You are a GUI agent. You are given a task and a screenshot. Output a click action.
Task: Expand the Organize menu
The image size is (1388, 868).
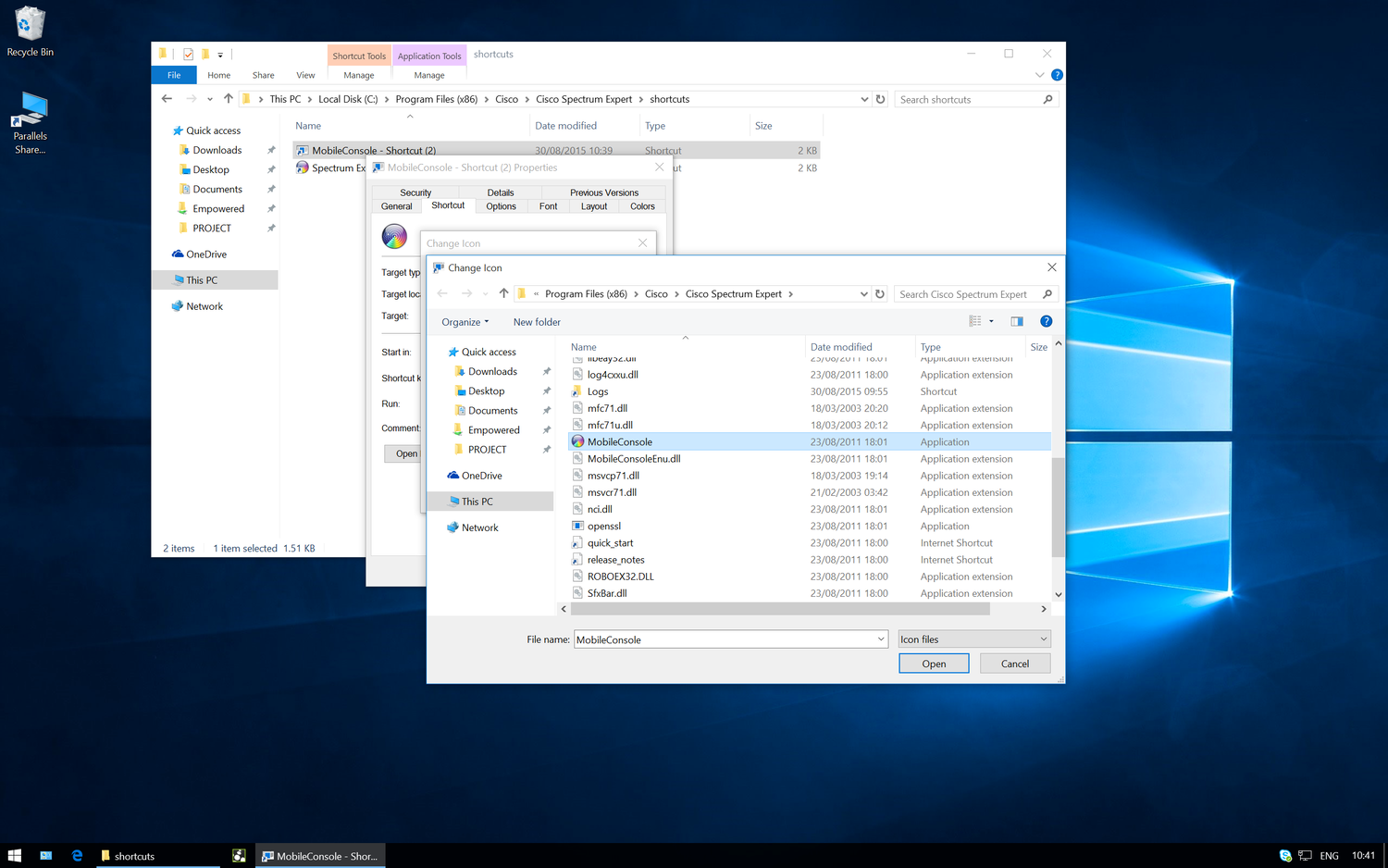(x=465, y=322)
